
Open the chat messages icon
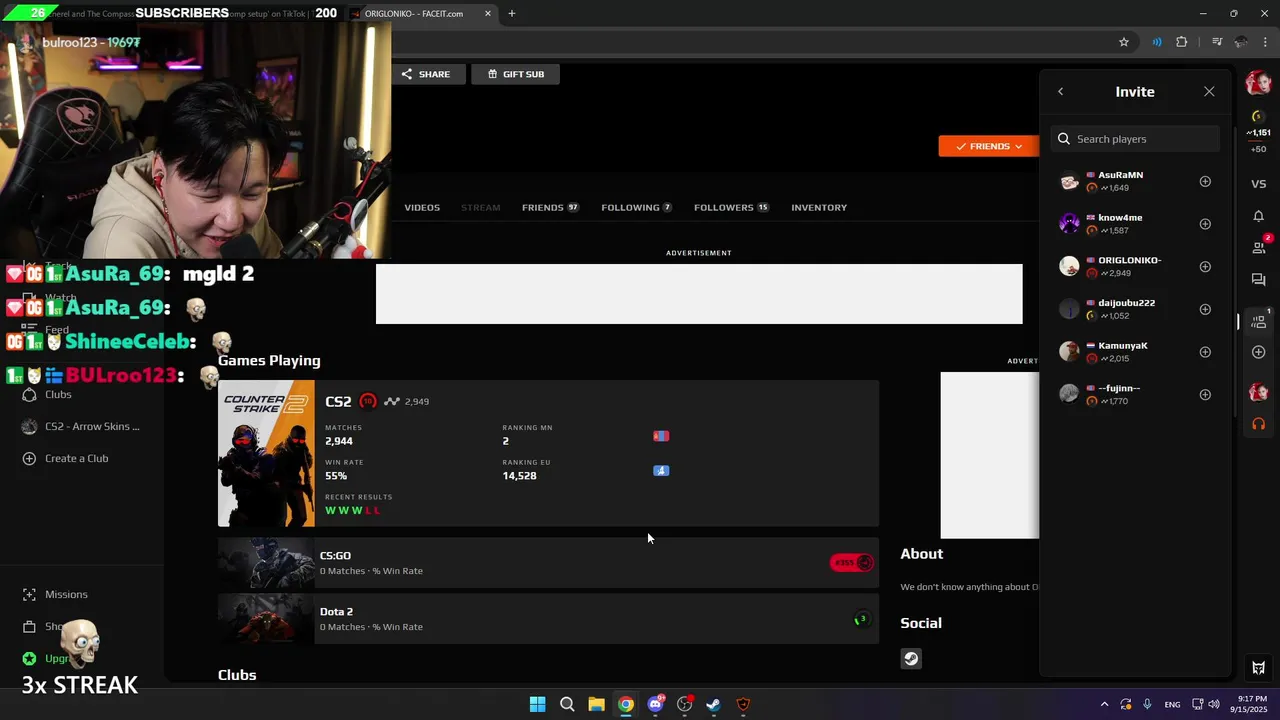pyautogui.click(x=1259, y=280)
